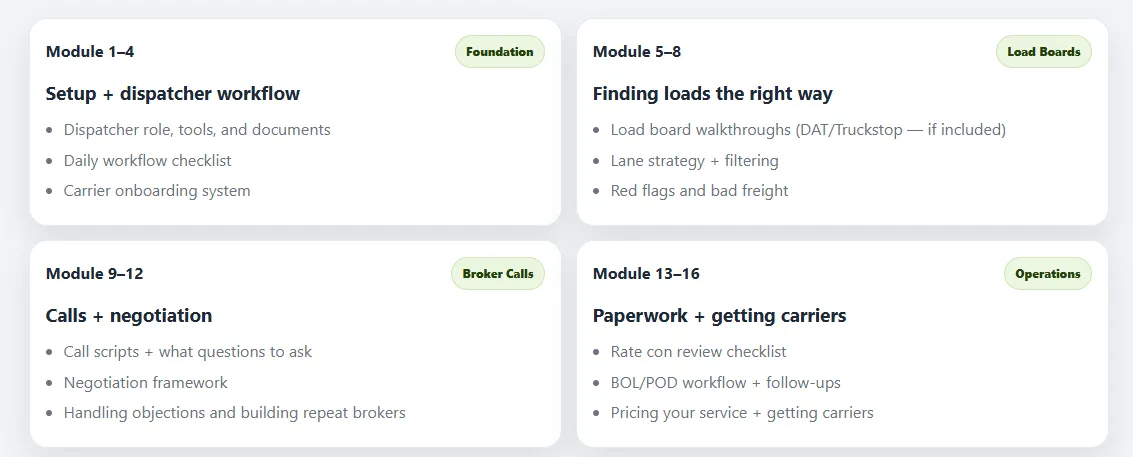Click the Load Boards badge
Image resolution: width=1133 pixels, height=457 pixels.
coord(1043,52)
